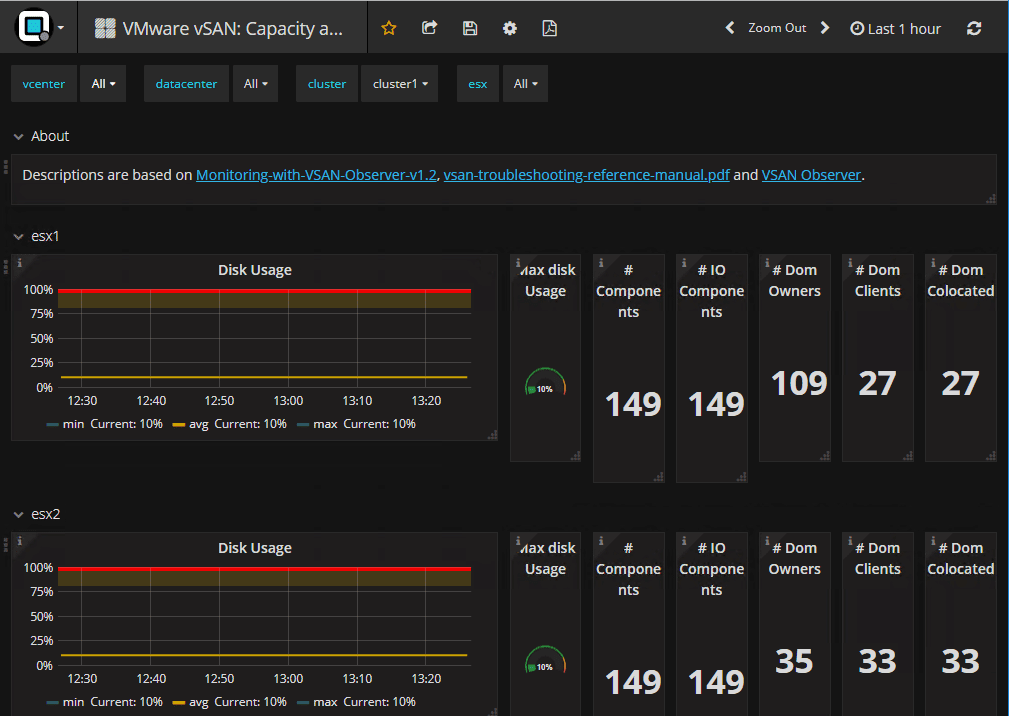Shift time range forward with right arrow
The height and width of the screenshot is (716, 1009).
click(825, 28)
